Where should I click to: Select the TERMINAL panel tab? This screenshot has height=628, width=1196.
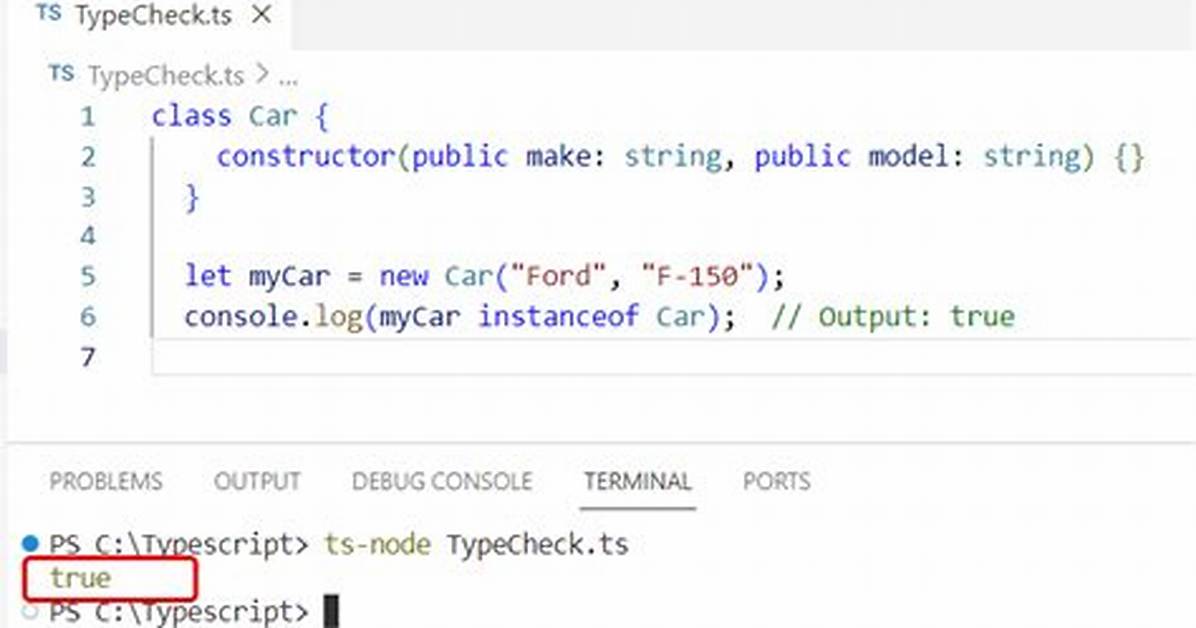pos(638,481)
